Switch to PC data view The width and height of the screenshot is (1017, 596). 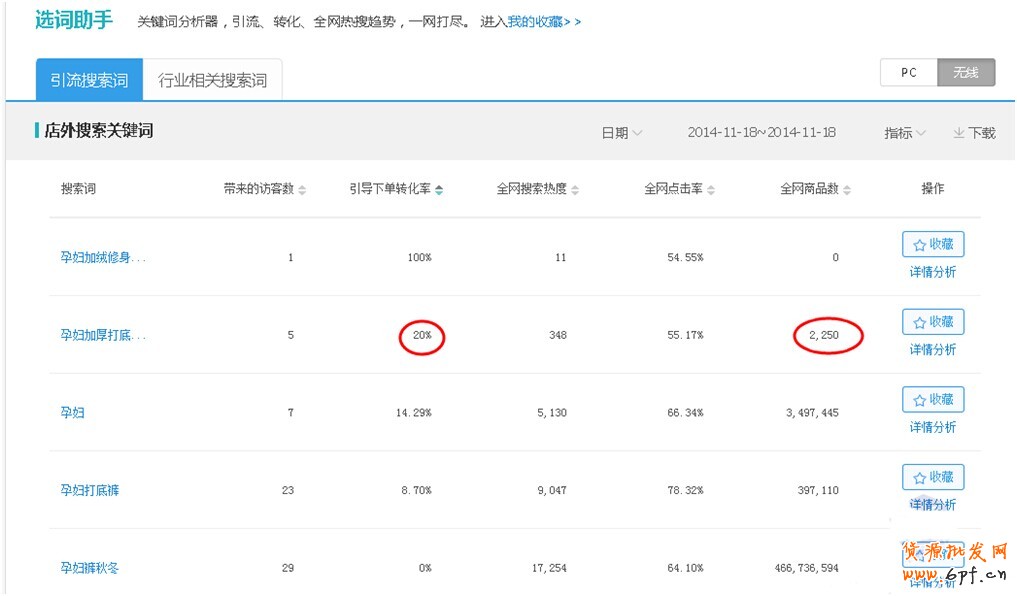click(x=908, y=73)
